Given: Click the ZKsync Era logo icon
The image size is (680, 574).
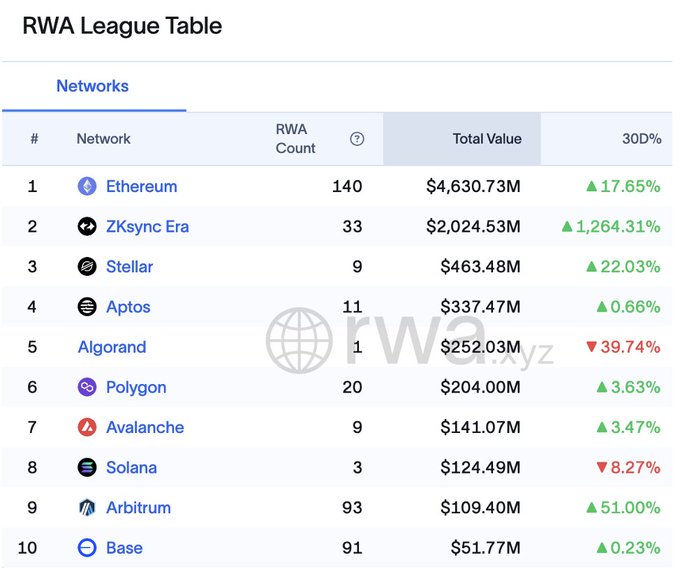Looking at the screenshot, I should (x=87, y=226).
